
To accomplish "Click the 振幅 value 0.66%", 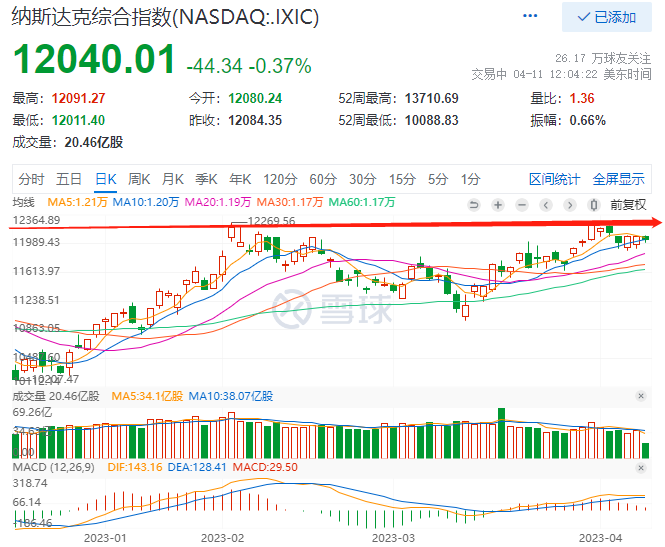I will click(x=587, y=120).
